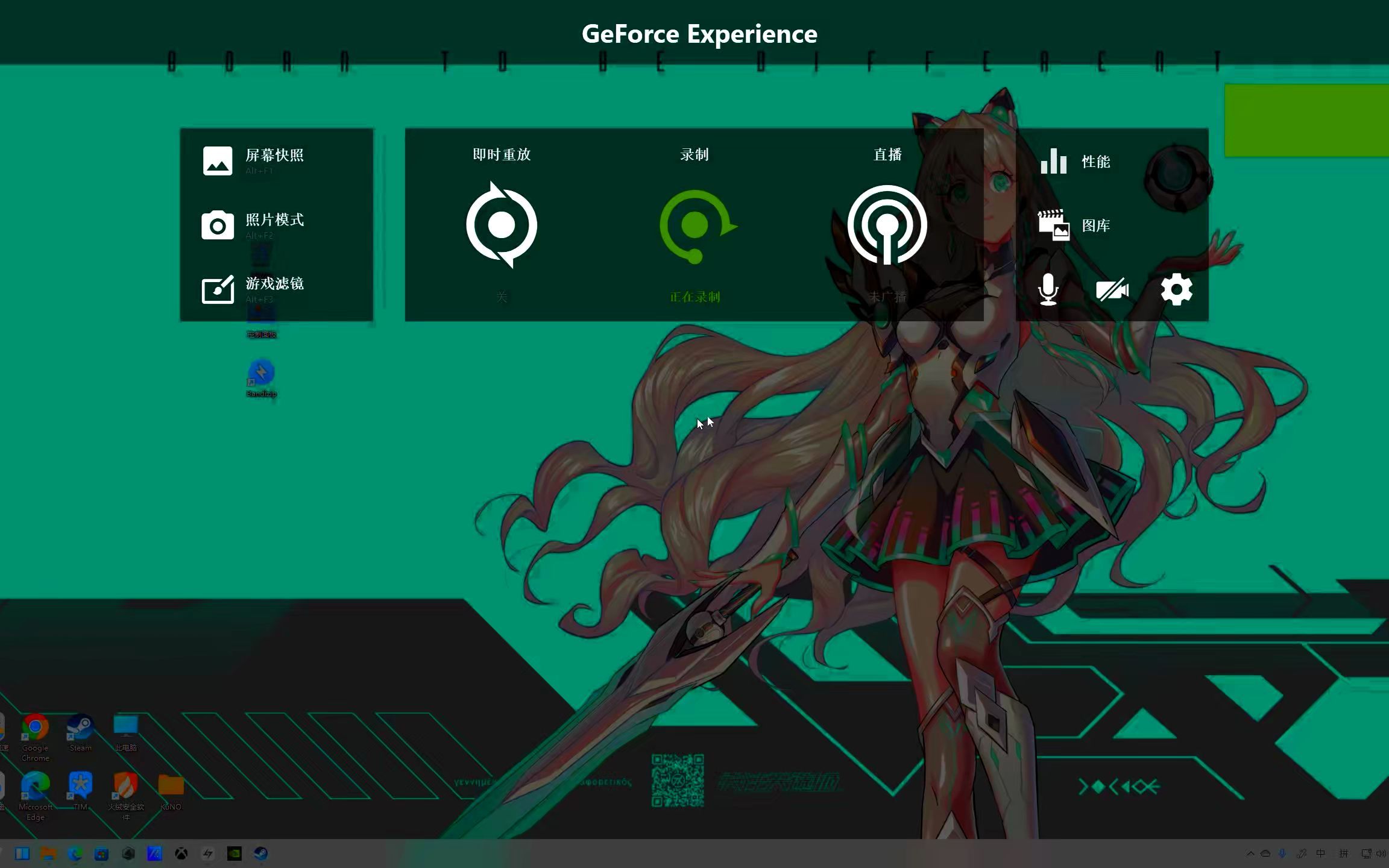Click the 录制 (Record) spinning icon
The image size is (1389, 868).
click(x=694, y=225)
